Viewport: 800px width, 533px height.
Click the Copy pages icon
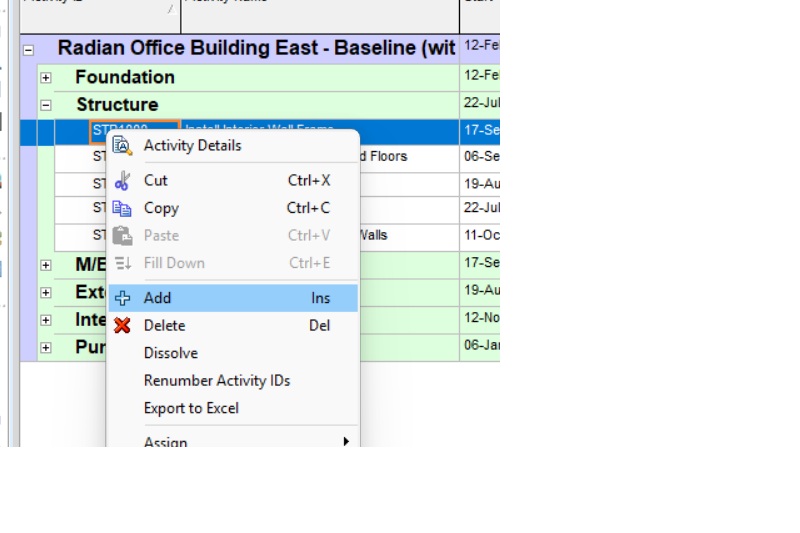click(x=123, y=209)
